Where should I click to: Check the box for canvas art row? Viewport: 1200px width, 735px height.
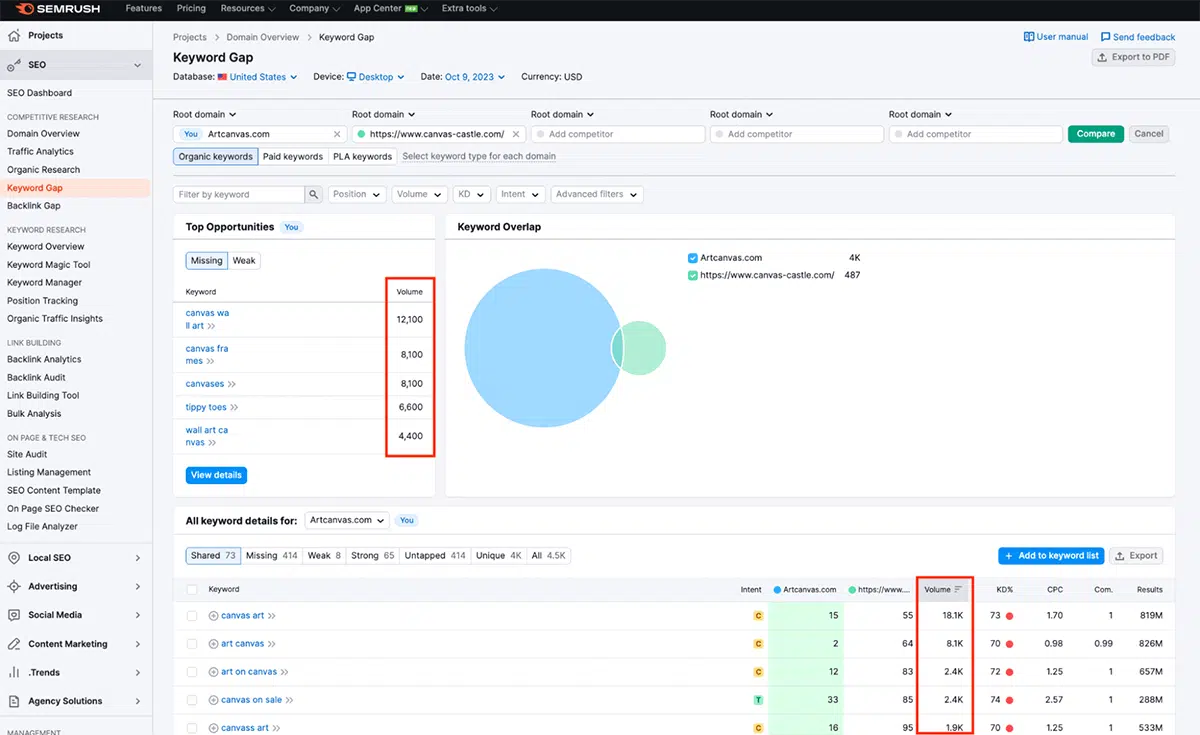pyautogui.click(x=192, y=616)
